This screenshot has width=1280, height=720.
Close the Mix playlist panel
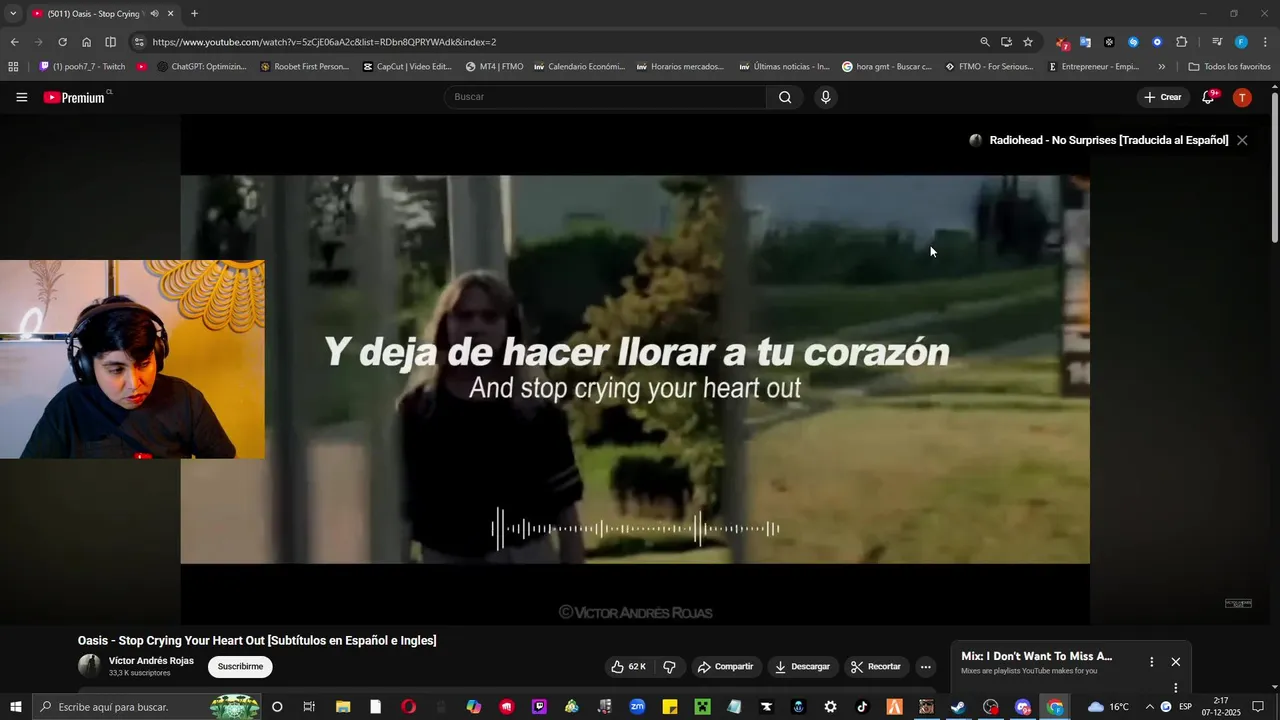(1176, 662)
